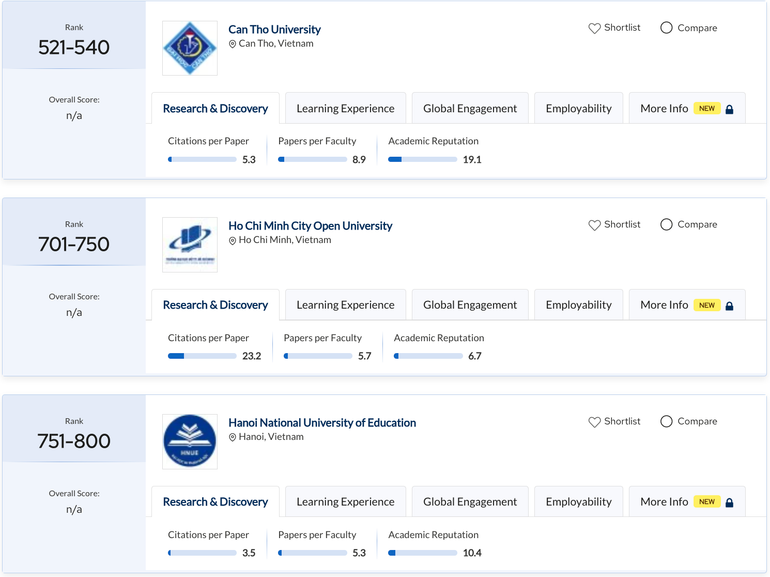
Task: Click Can Tho Academic Reputation score bar
Action: click(x=422, y=160)
